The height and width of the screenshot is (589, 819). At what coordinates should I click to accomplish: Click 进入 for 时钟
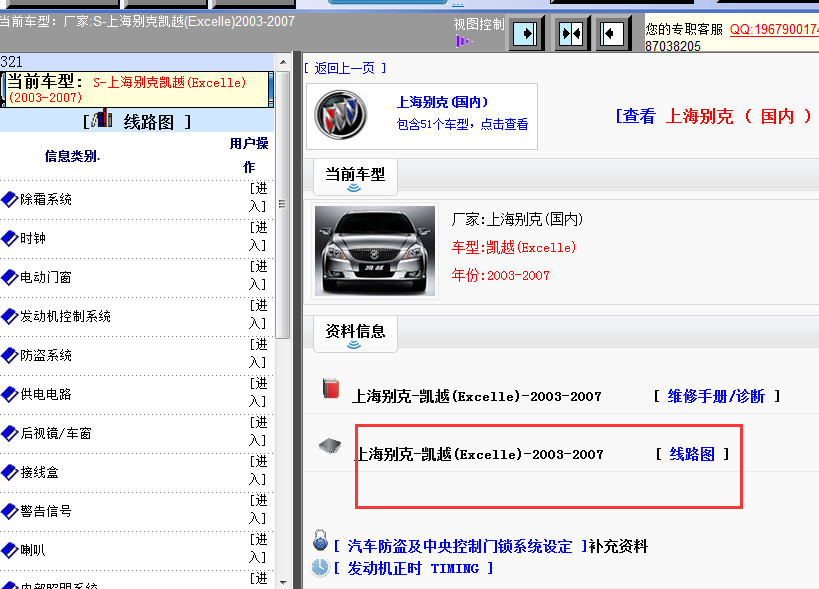point(258,237)
